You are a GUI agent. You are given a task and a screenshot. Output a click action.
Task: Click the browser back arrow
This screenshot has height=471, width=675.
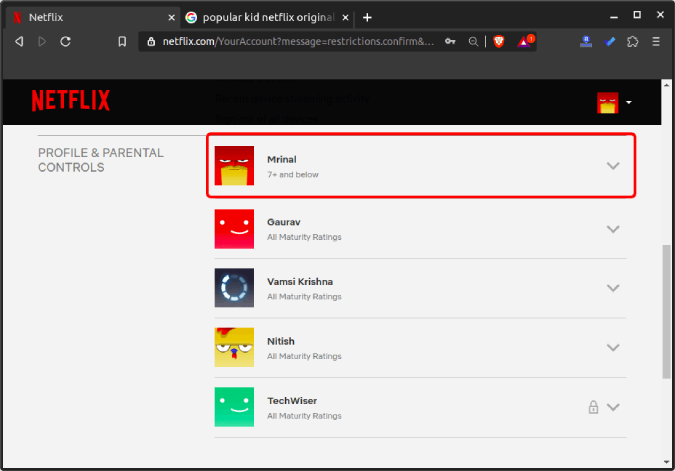click(x=19, y=42)
